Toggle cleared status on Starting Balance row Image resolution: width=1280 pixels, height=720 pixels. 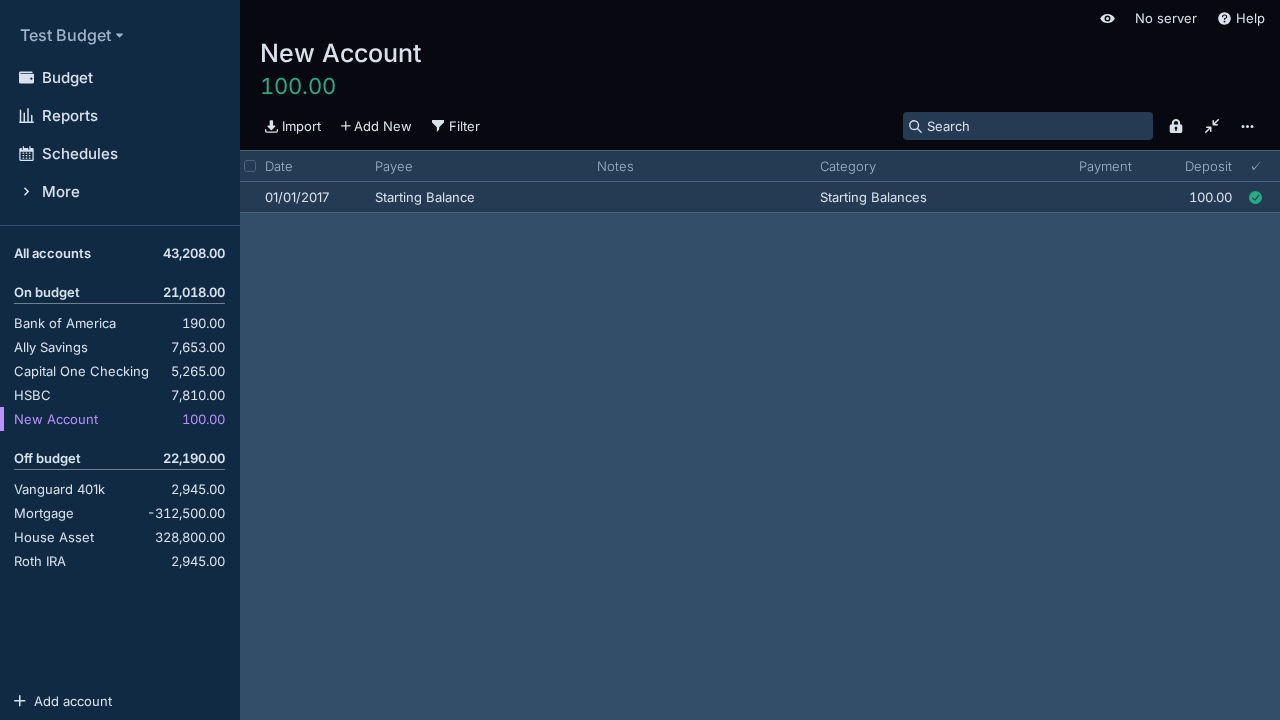tap(1255, 198)
